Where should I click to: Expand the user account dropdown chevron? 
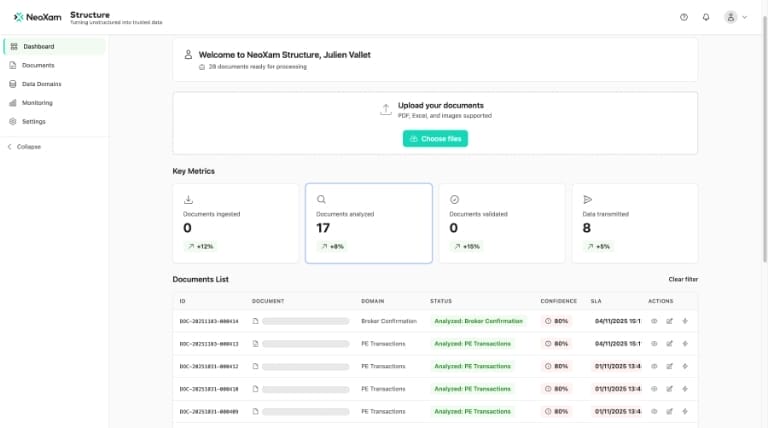744,17
